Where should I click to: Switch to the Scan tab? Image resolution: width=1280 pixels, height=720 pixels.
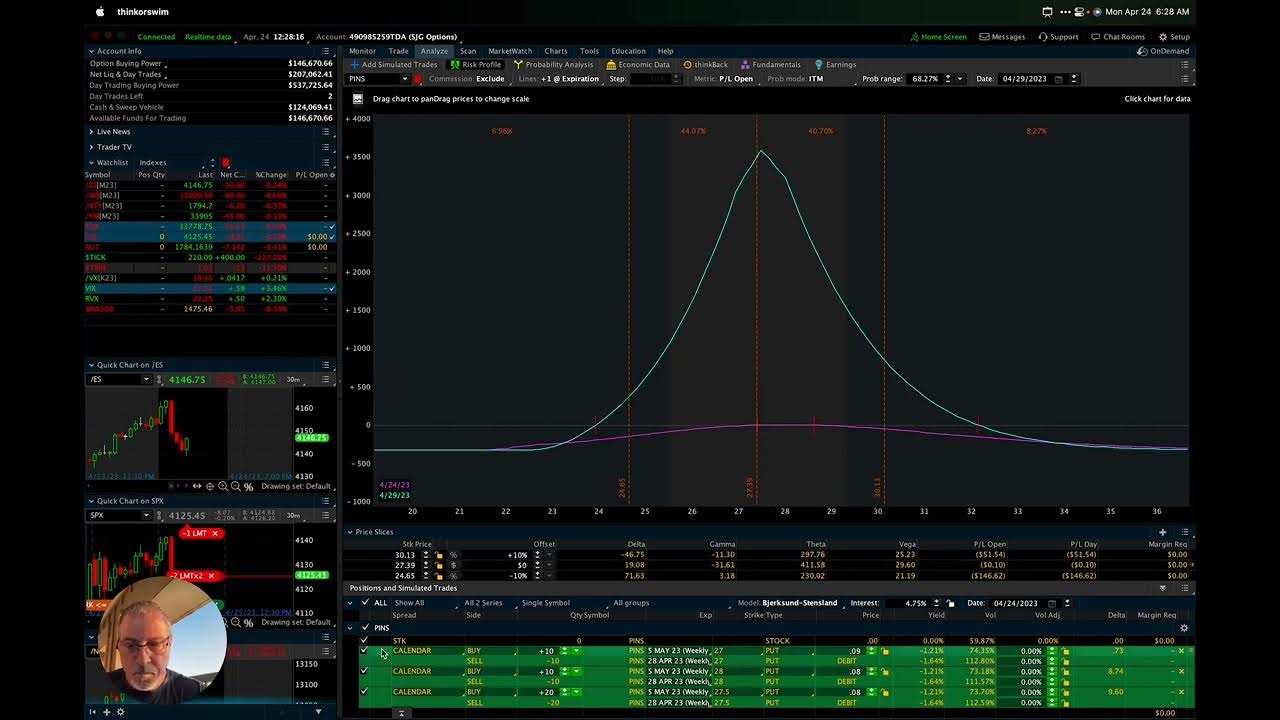coord(468,51)
